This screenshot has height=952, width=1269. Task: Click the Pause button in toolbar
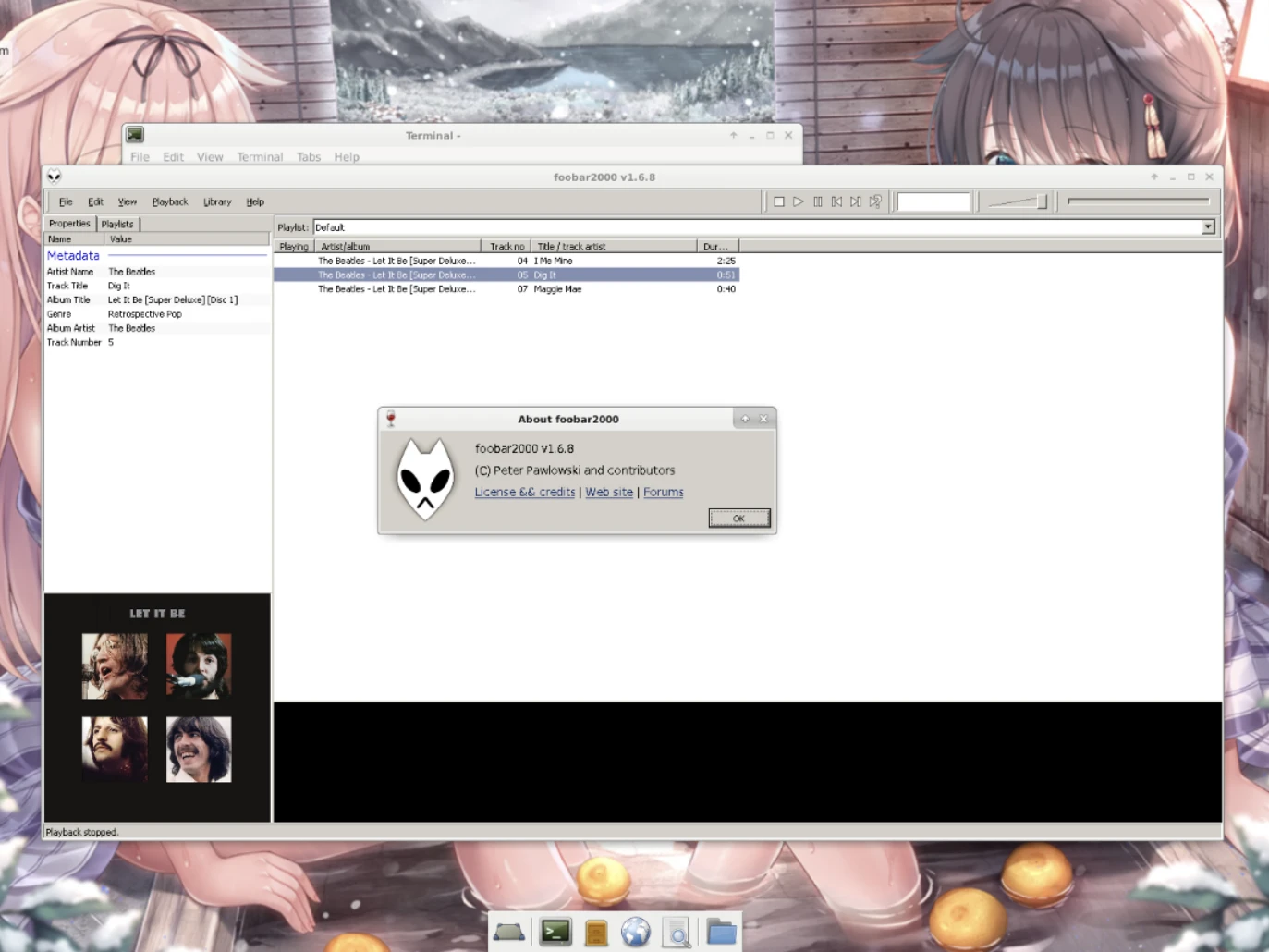[x=818, y=201]
